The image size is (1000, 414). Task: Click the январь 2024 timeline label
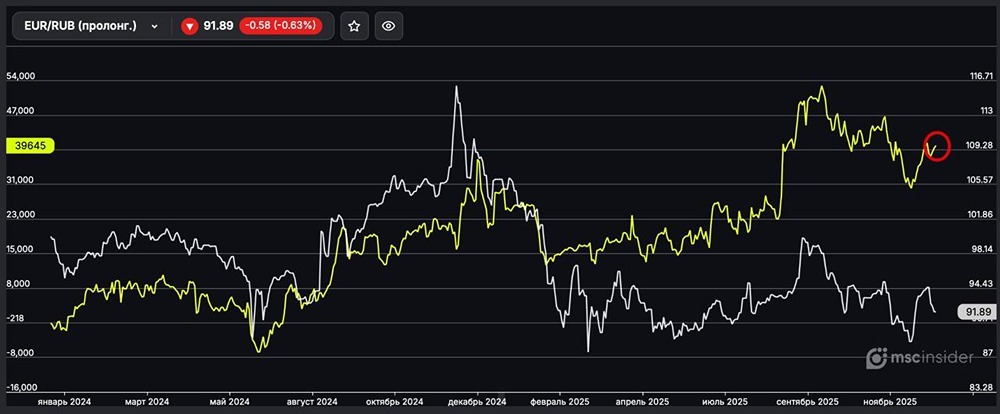(64, 401)
